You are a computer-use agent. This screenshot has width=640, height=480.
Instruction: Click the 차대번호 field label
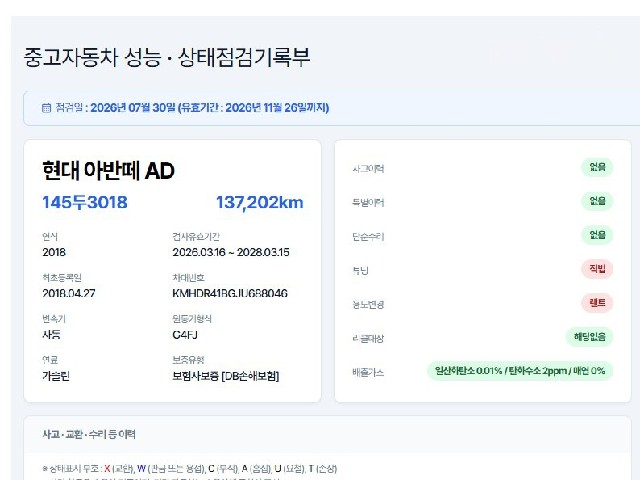click(188, 278)
